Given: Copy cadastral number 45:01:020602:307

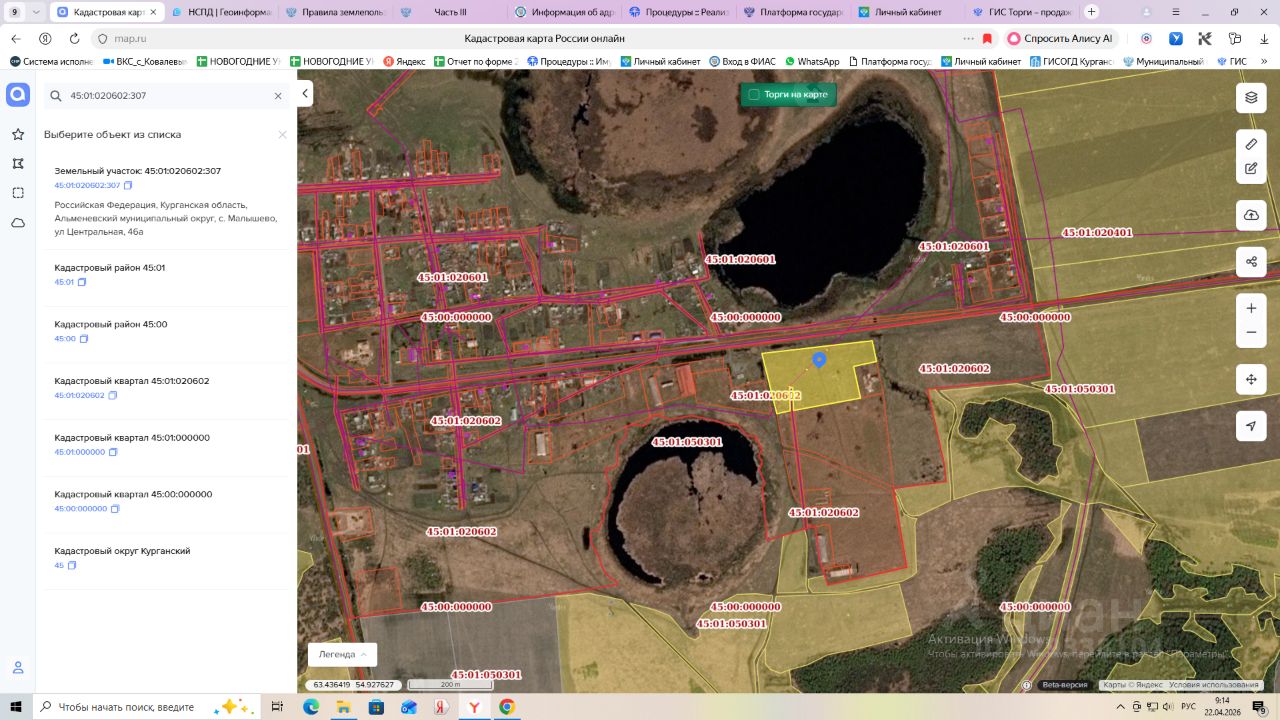Looking at the screenshot, I should [x=128, y=186].
